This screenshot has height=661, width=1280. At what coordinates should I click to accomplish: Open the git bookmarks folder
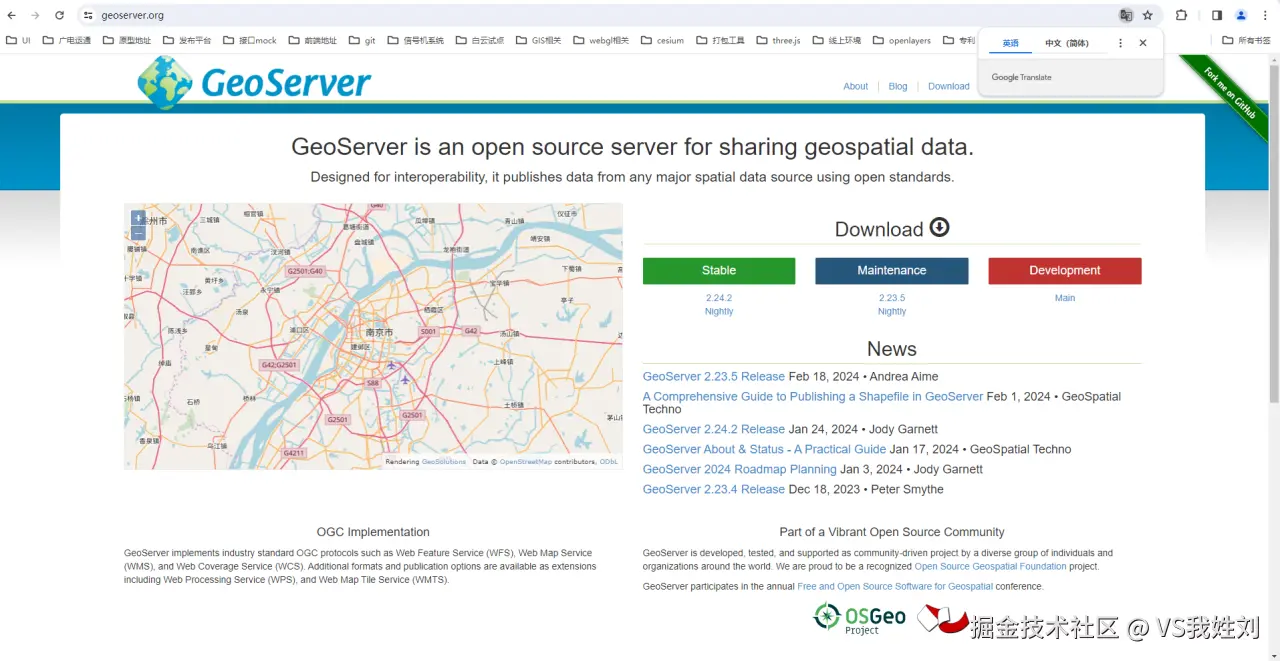tap(362, 41)
